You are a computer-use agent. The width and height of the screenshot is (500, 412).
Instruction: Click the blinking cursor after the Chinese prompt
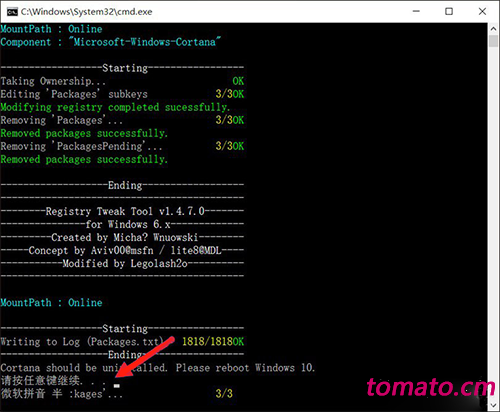[x=116, y=386]
